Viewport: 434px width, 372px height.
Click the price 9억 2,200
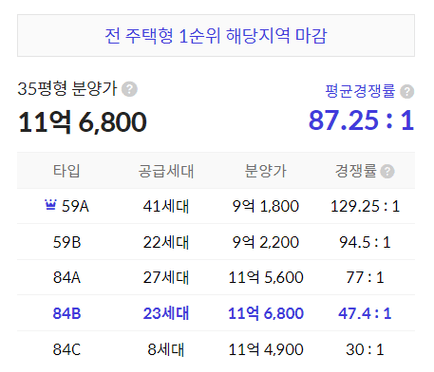[265, 242]
